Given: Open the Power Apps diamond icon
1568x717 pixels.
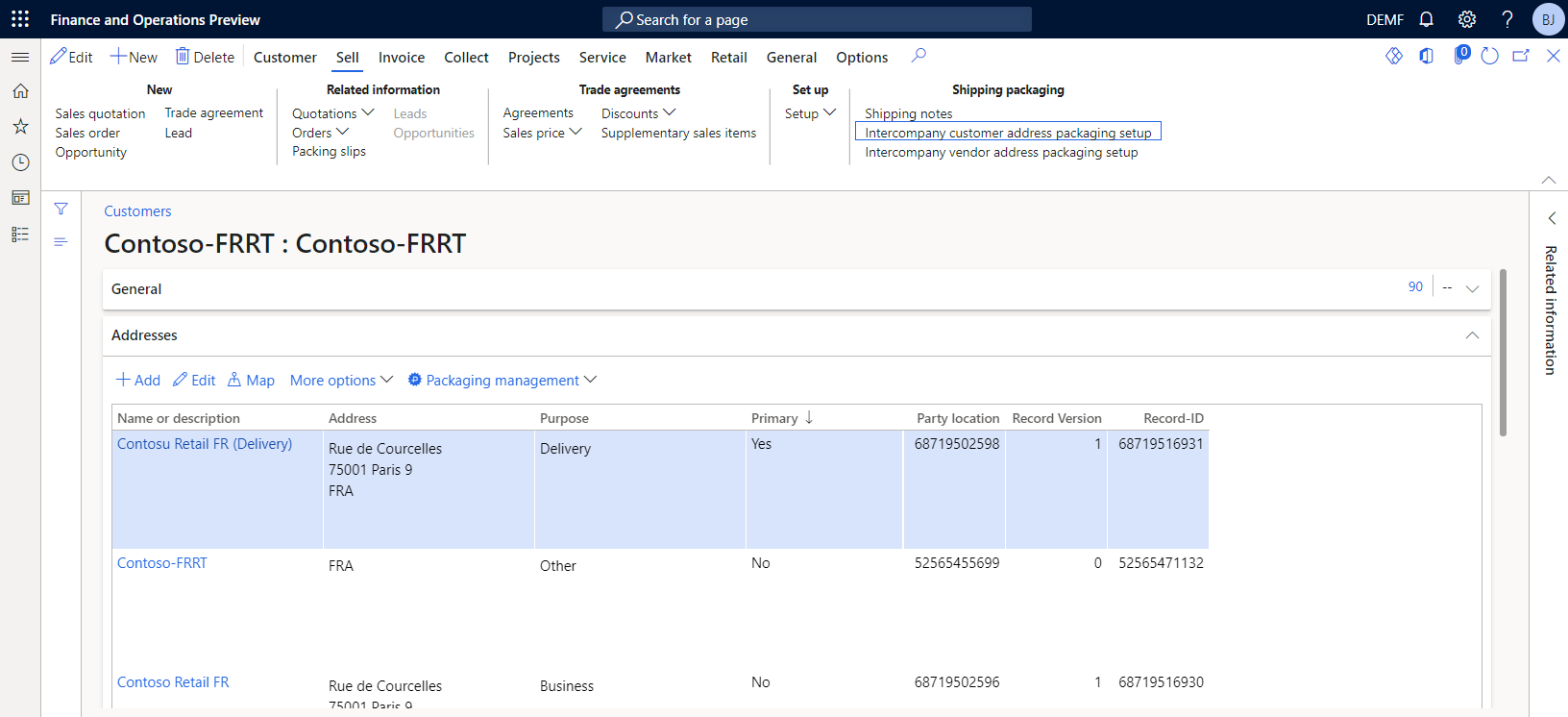Looking at the screenshot, I should (1394, 56).
